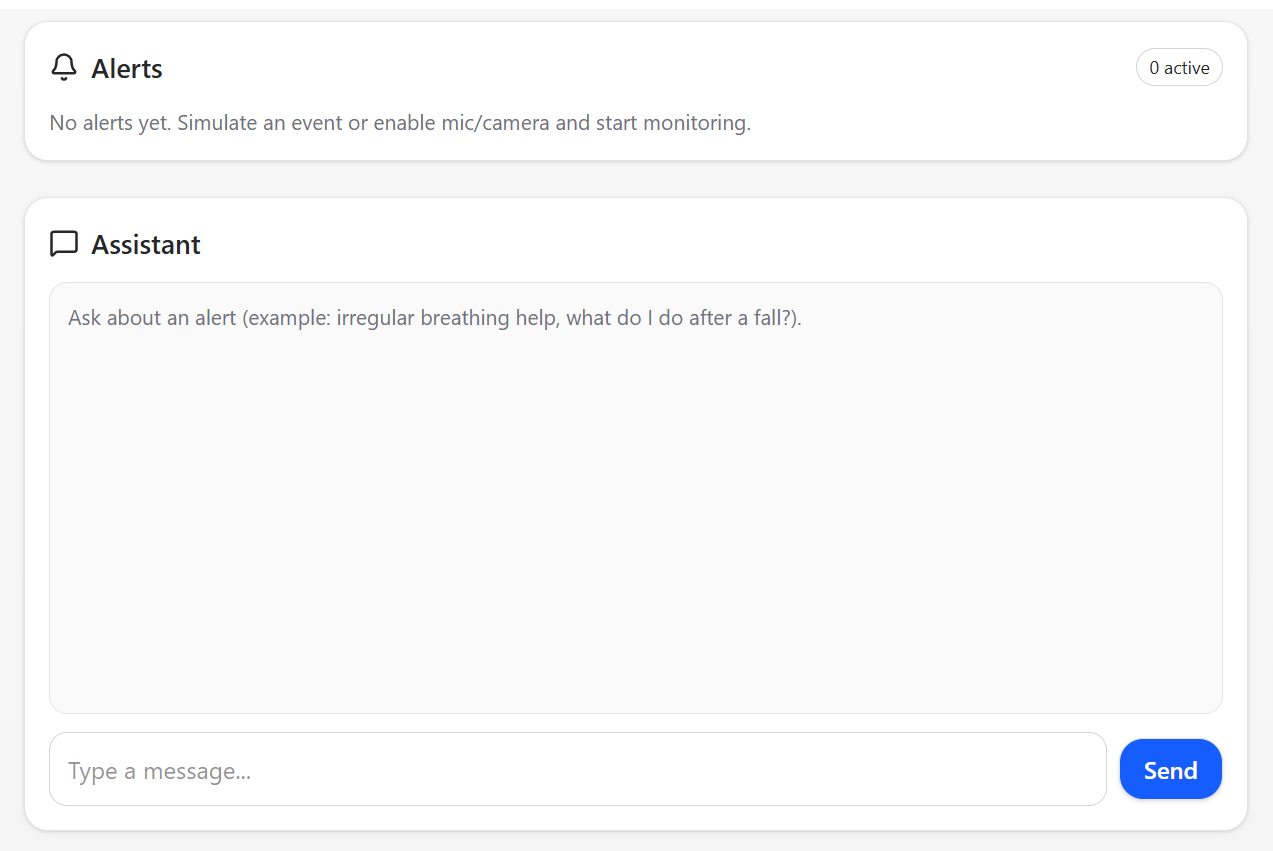
Task: Send the message with the Send button
Action: [x=1171, y=769]
